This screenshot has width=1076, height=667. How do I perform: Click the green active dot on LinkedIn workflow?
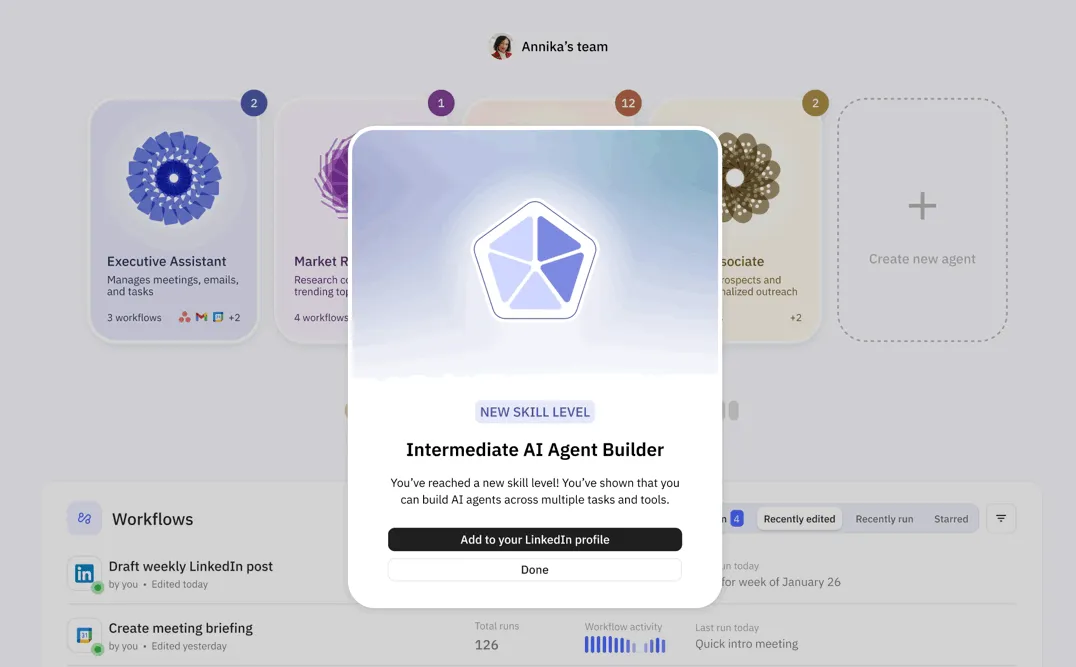[x=98, y=587]
